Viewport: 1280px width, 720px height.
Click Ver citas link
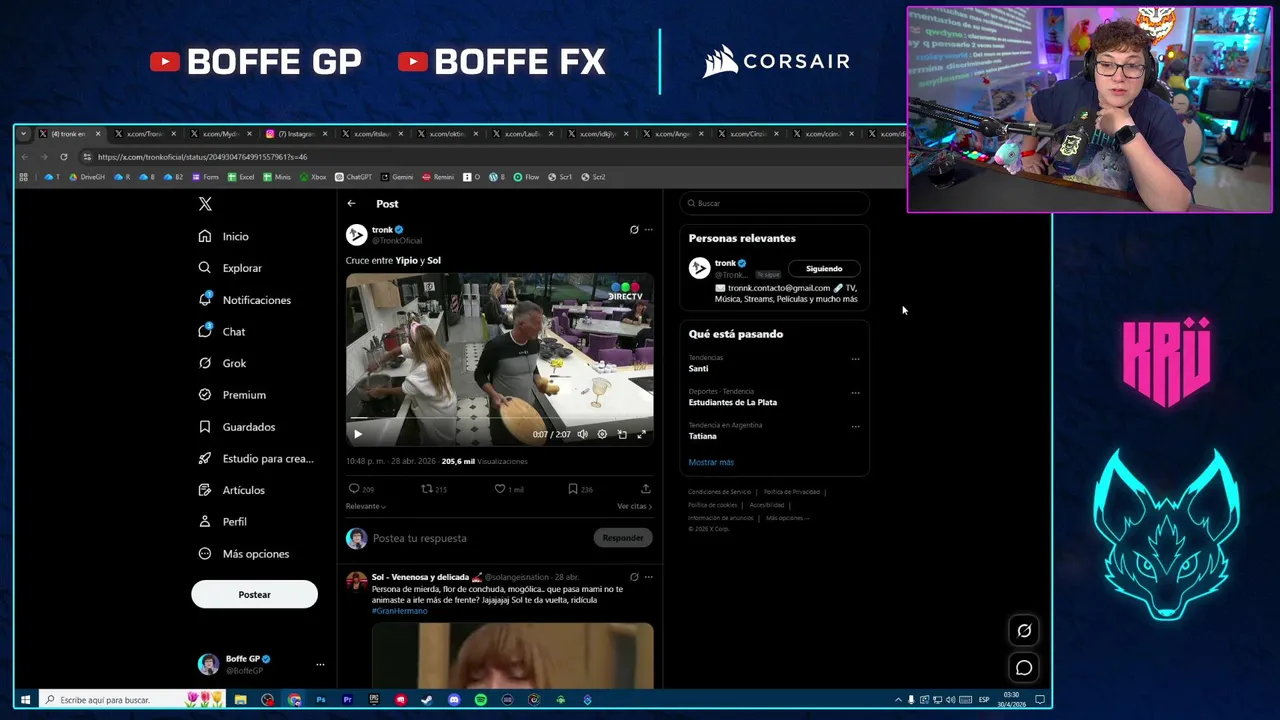[634, 506]
